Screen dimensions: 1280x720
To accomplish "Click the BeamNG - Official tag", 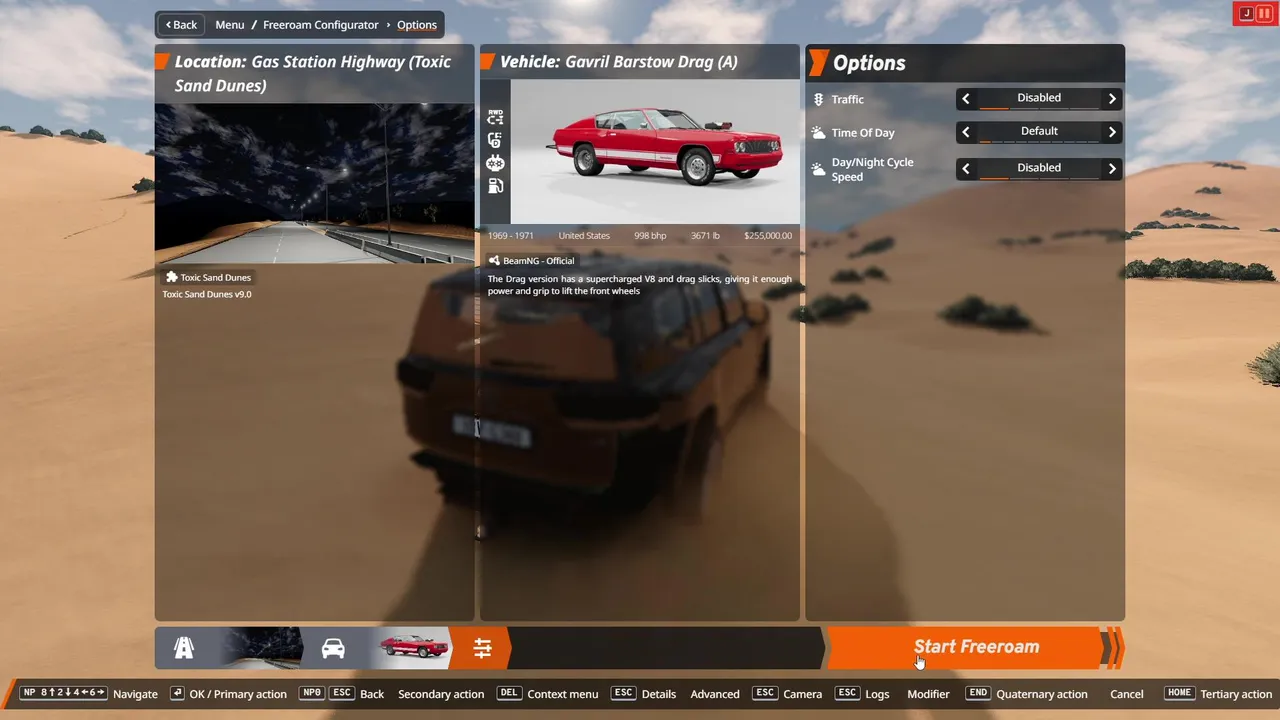I will [532, 261].
